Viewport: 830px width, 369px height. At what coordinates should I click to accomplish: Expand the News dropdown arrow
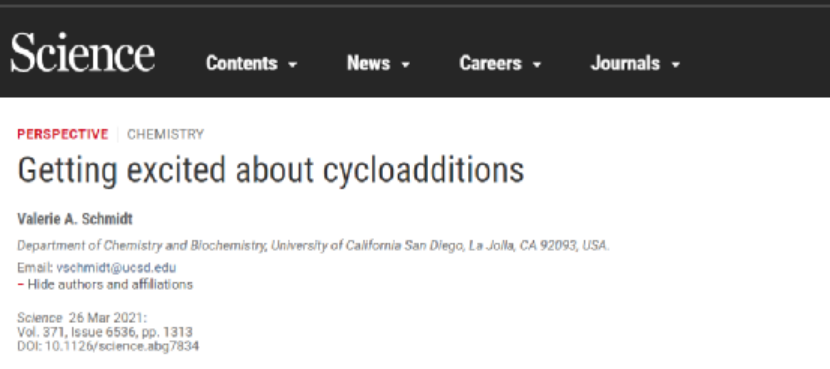pos(405,65)
